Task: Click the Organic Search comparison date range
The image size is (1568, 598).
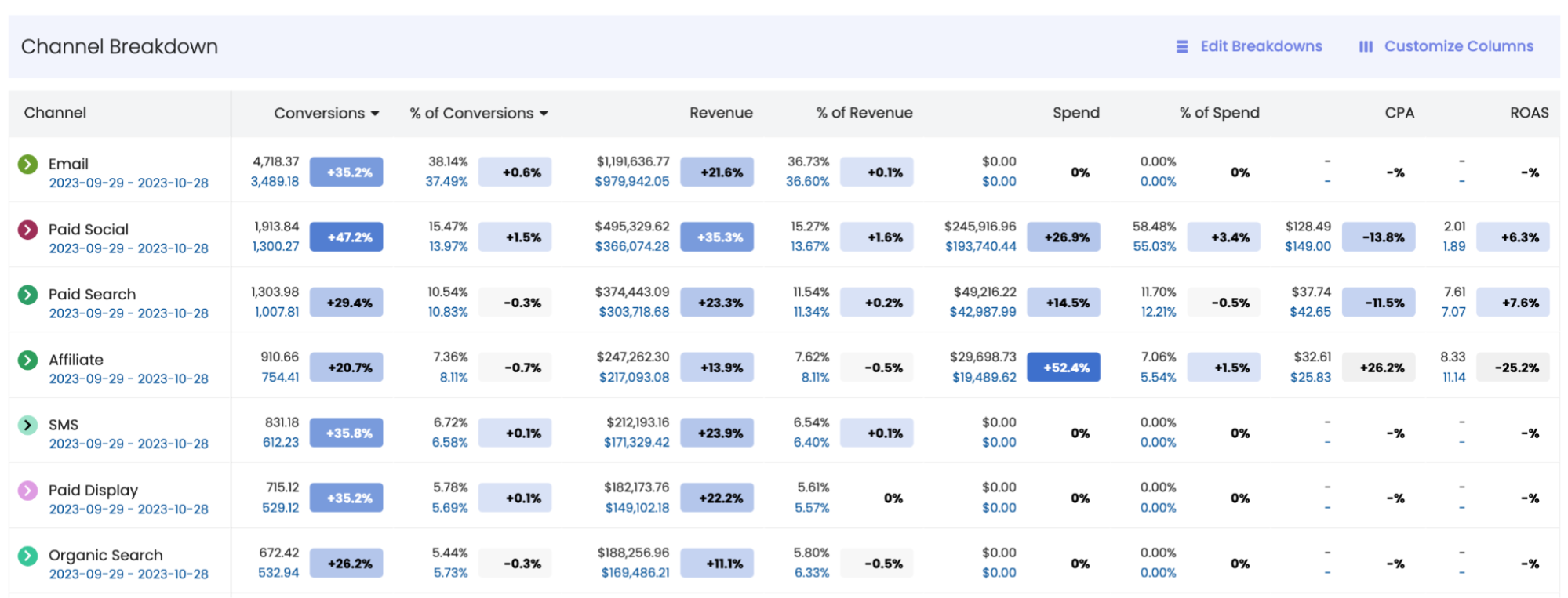Action: pos(129,574)
